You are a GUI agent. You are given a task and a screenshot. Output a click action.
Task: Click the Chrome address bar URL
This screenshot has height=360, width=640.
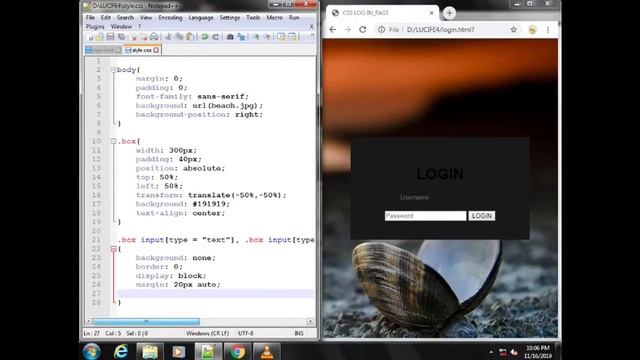440,29
